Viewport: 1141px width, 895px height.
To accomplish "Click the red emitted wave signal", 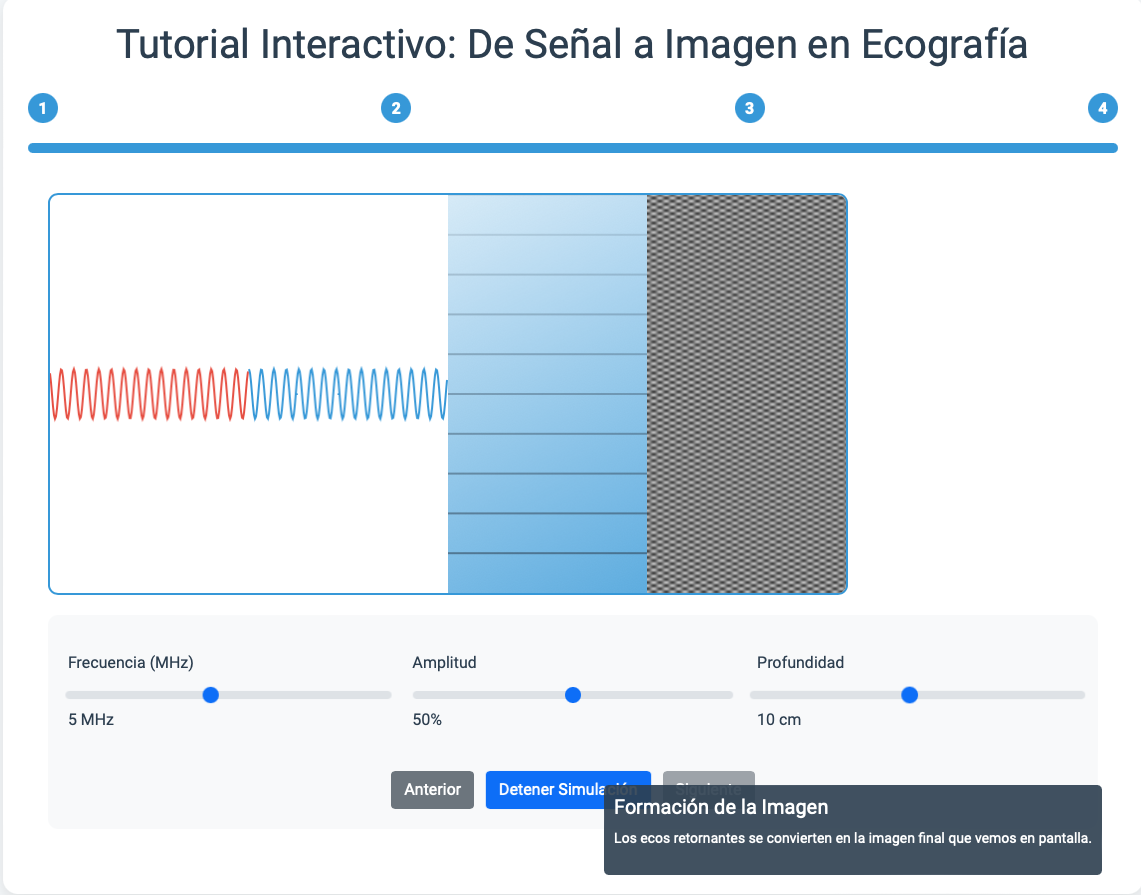I will (148, 394).
